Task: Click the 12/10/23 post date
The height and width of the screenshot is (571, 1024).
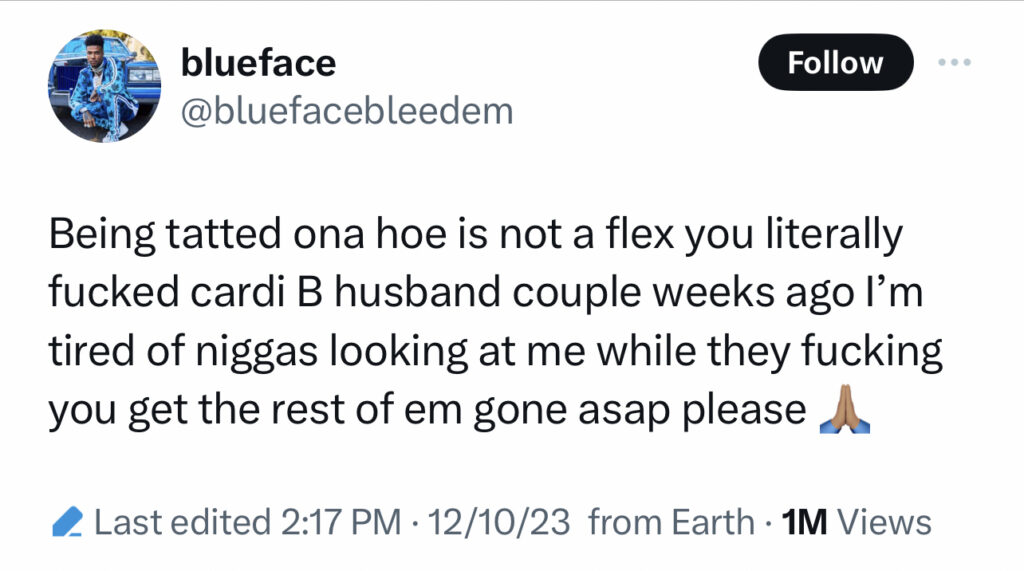Action: (499, 522)
